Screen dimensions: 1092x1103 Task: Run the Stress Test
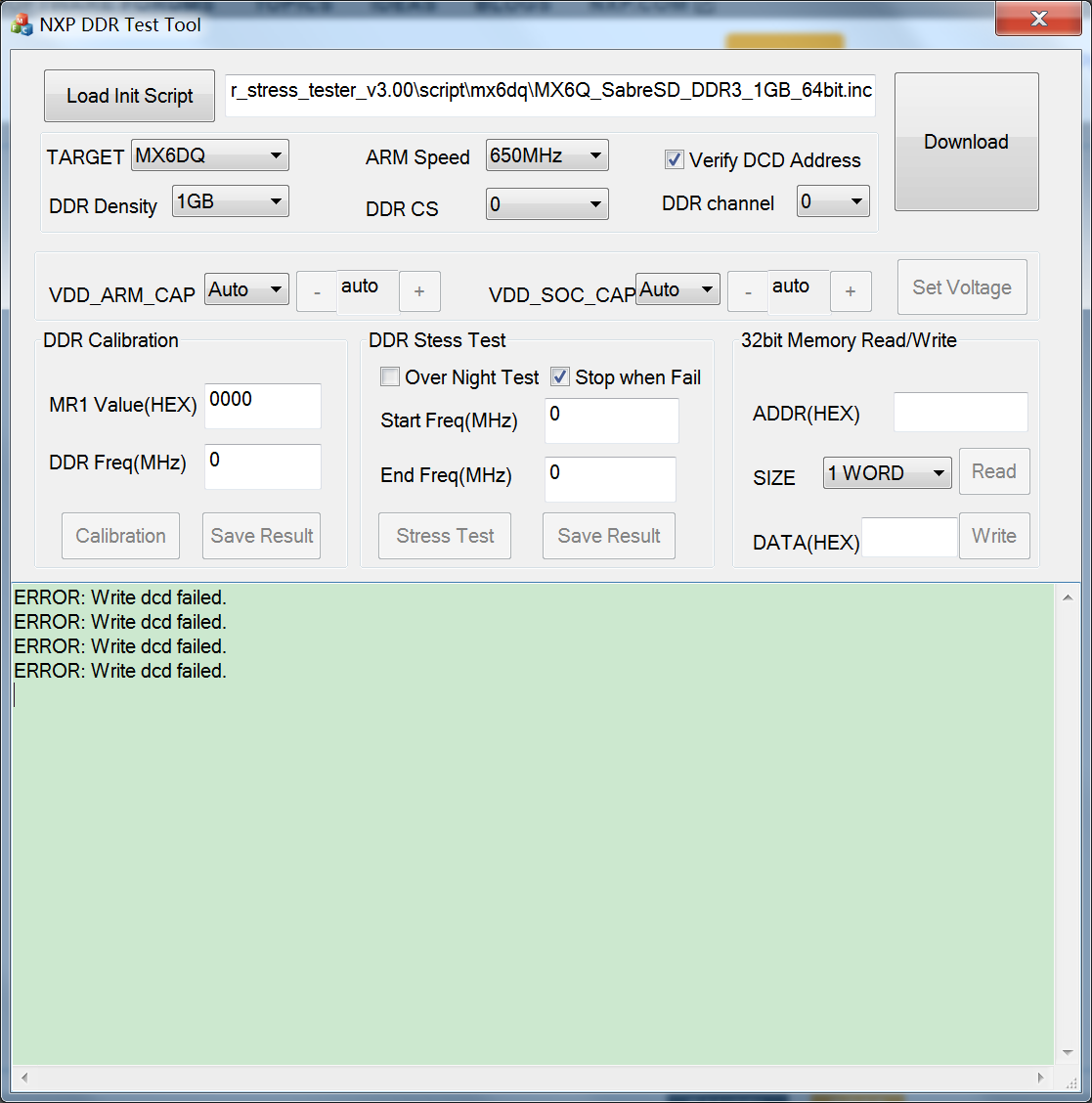[x=444, y=536]
